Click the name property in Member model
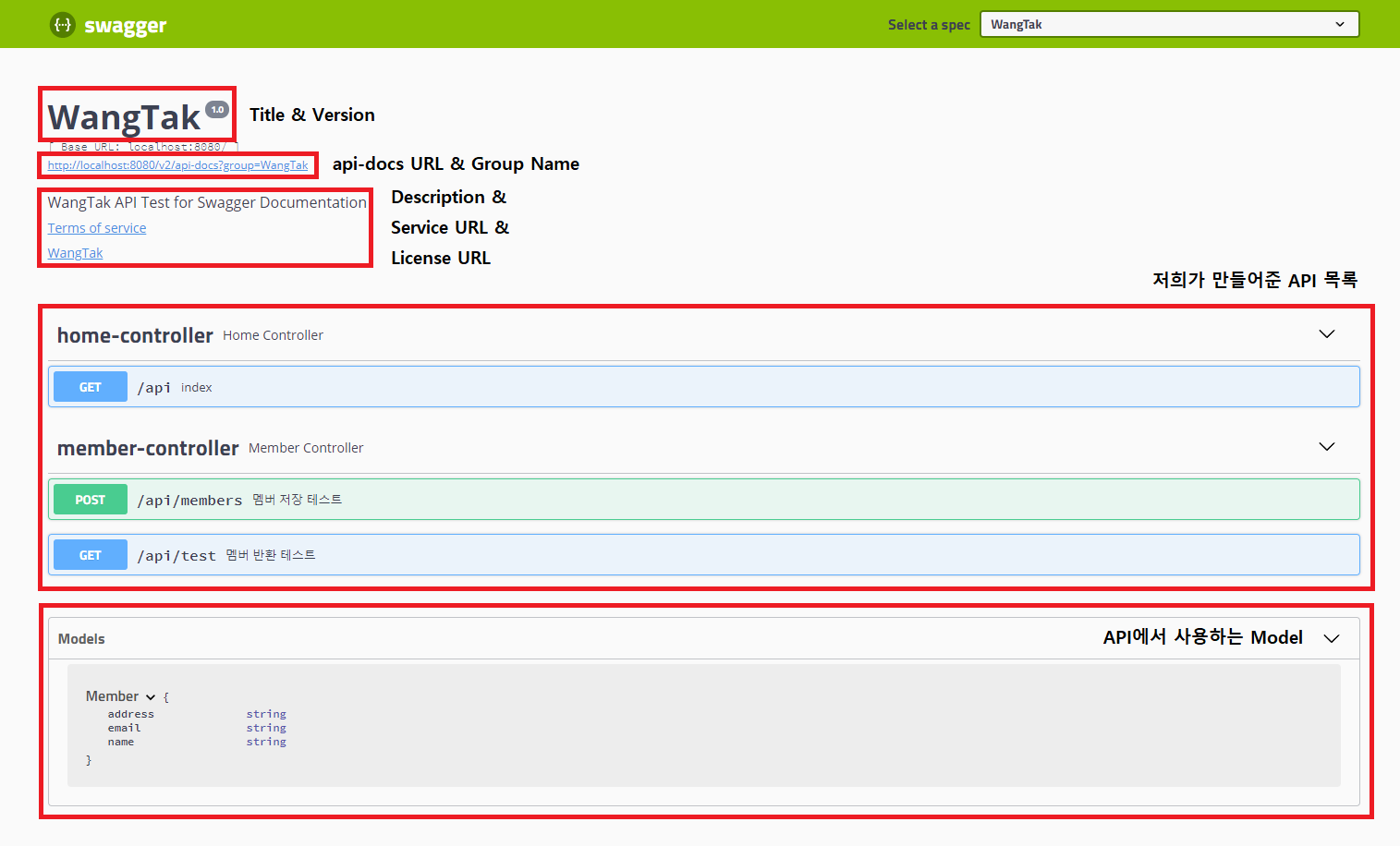Viewport: 1400px width, 846px height. tap(121, 742)
